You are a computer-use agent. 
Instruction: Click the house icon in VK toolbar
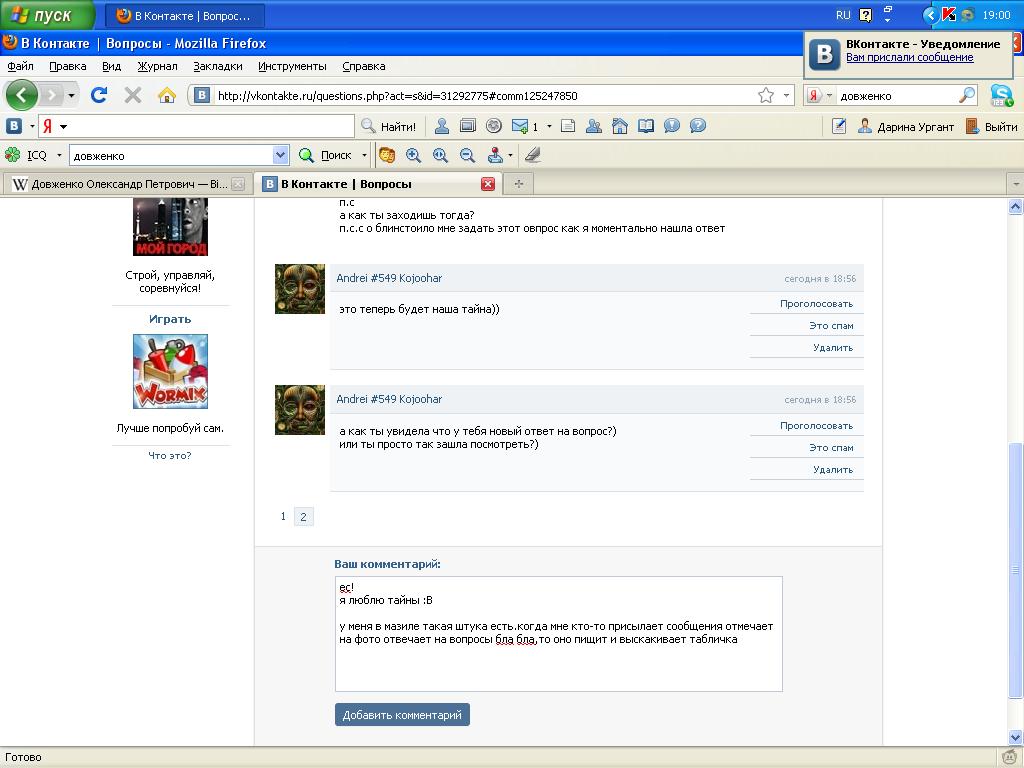click(620, 126)
